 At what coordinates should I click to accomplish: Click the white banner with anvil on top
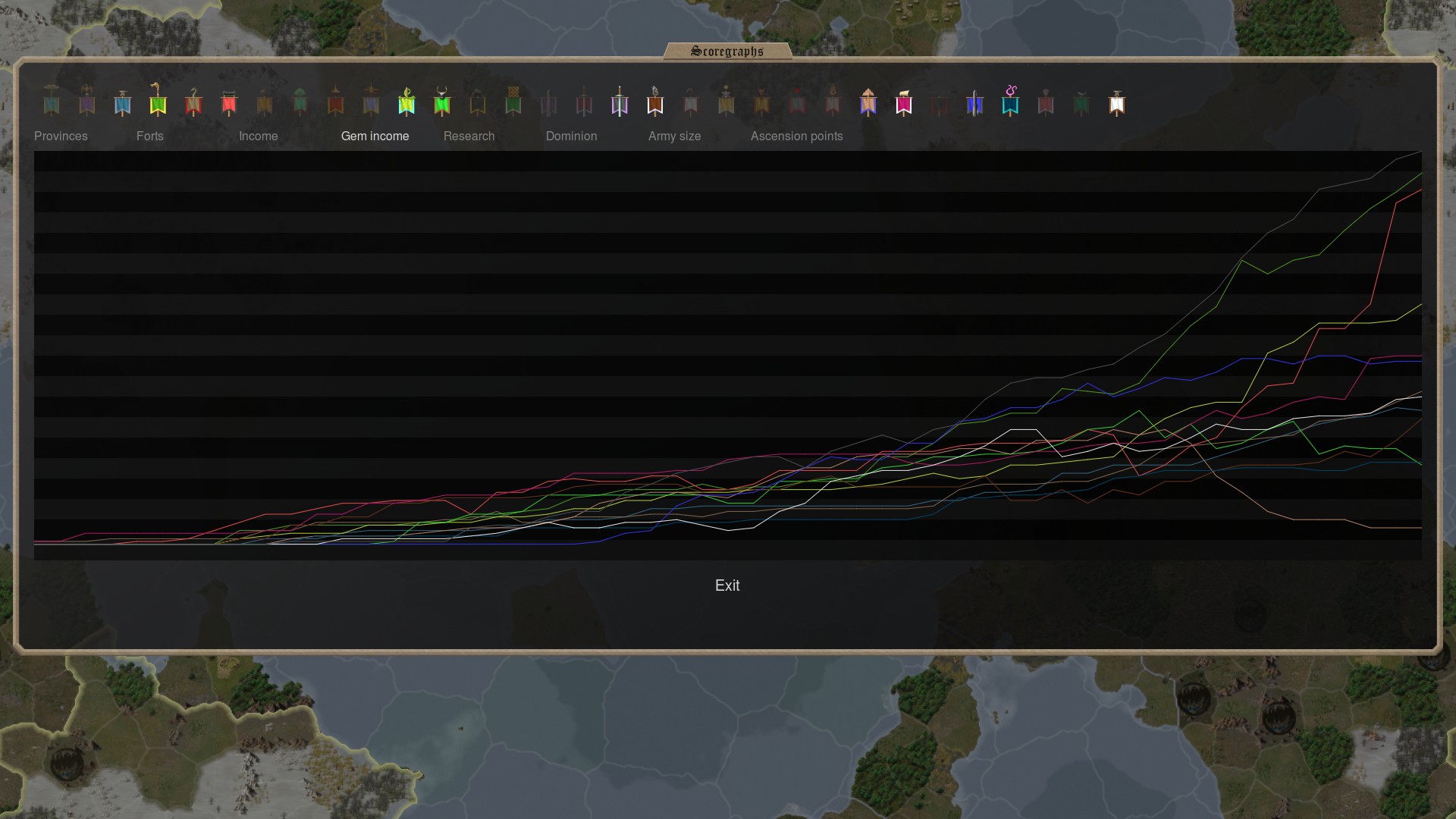(1117, 102)
